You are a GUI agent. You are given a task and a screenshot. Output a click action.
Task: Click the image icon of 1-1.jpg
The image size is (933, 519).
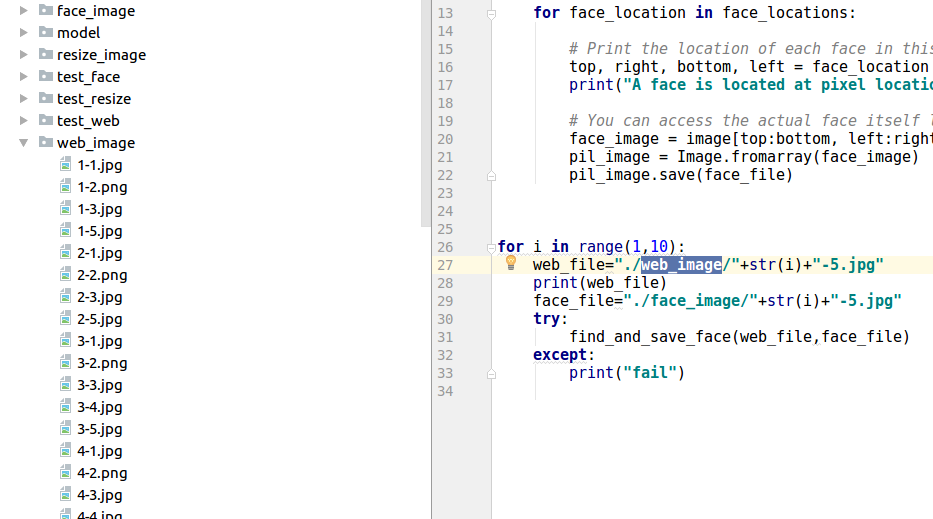[x=65, y=165]
